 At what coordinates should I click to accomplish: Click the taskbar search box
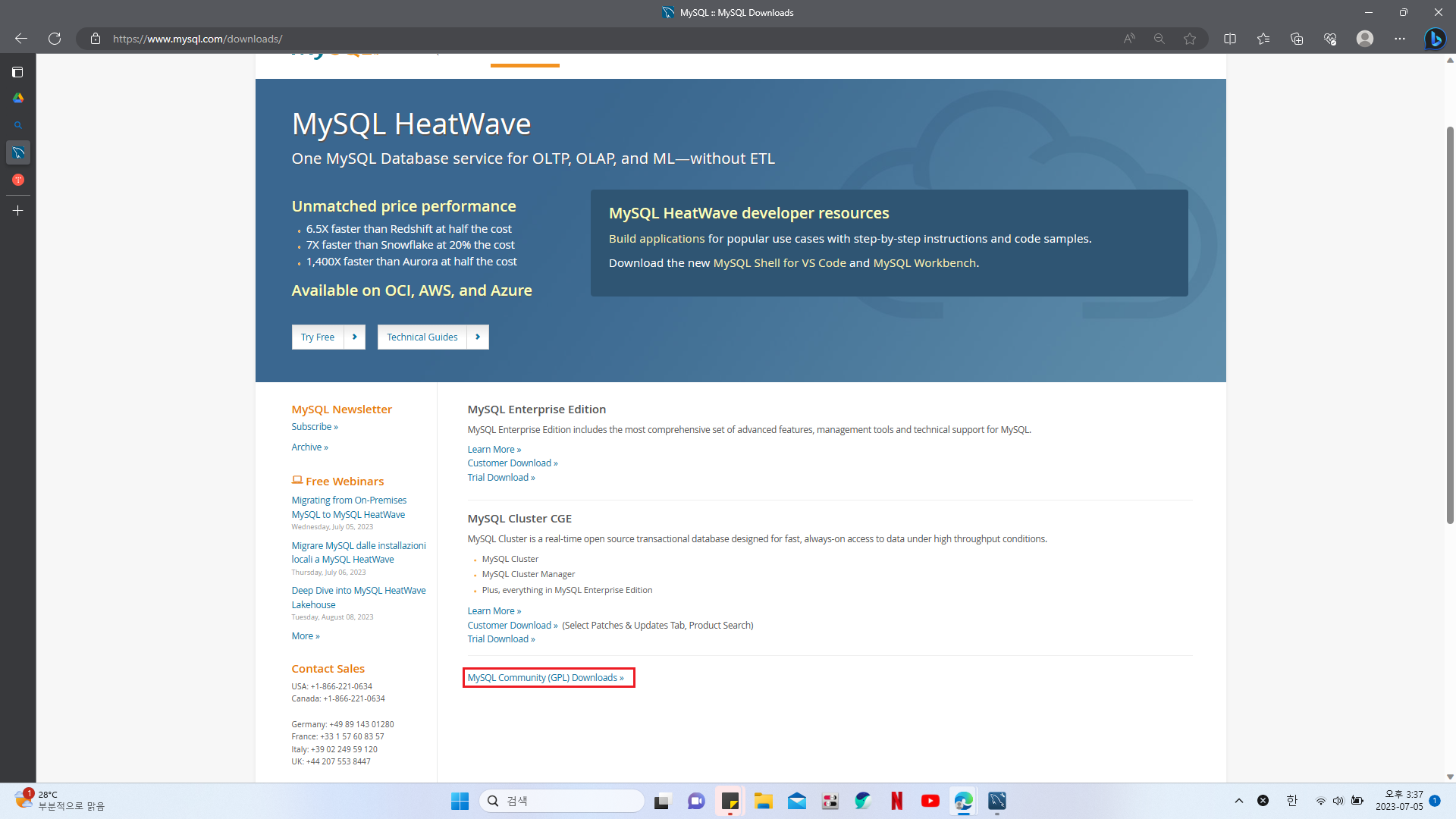[x=562, y=801]
